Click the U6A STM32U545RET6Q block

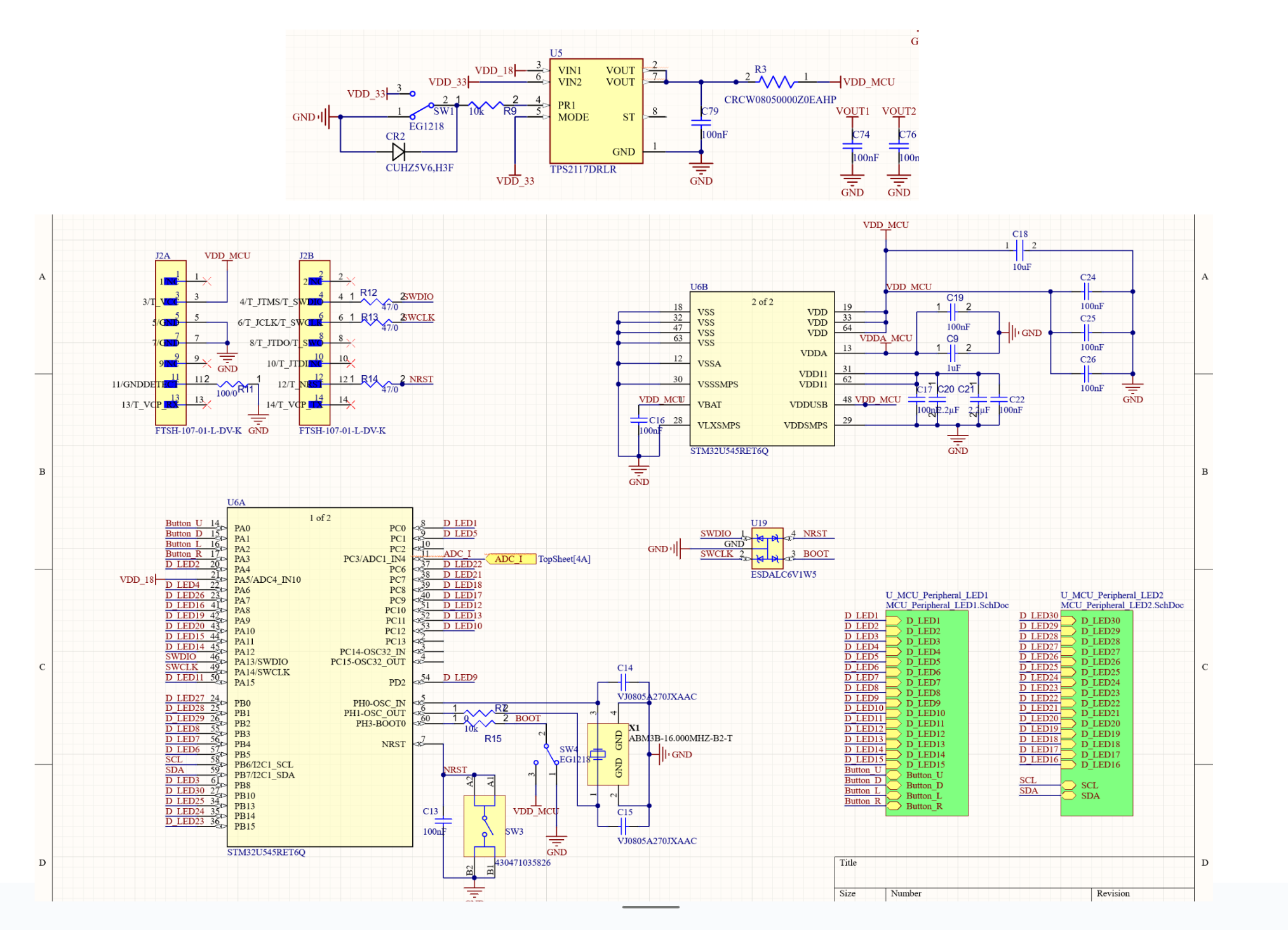pyautogui.click(x=319, y=676)
